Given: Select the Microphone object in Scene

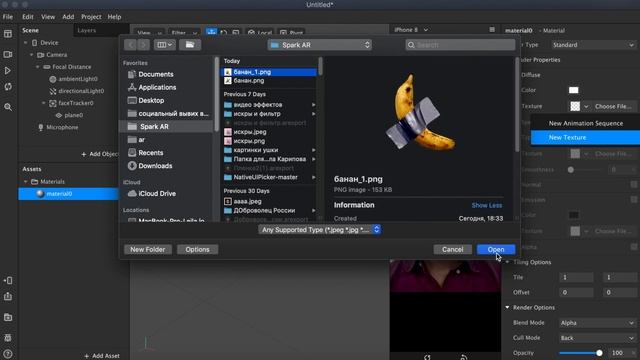Looking at the screenshot, I should point(62,127).
